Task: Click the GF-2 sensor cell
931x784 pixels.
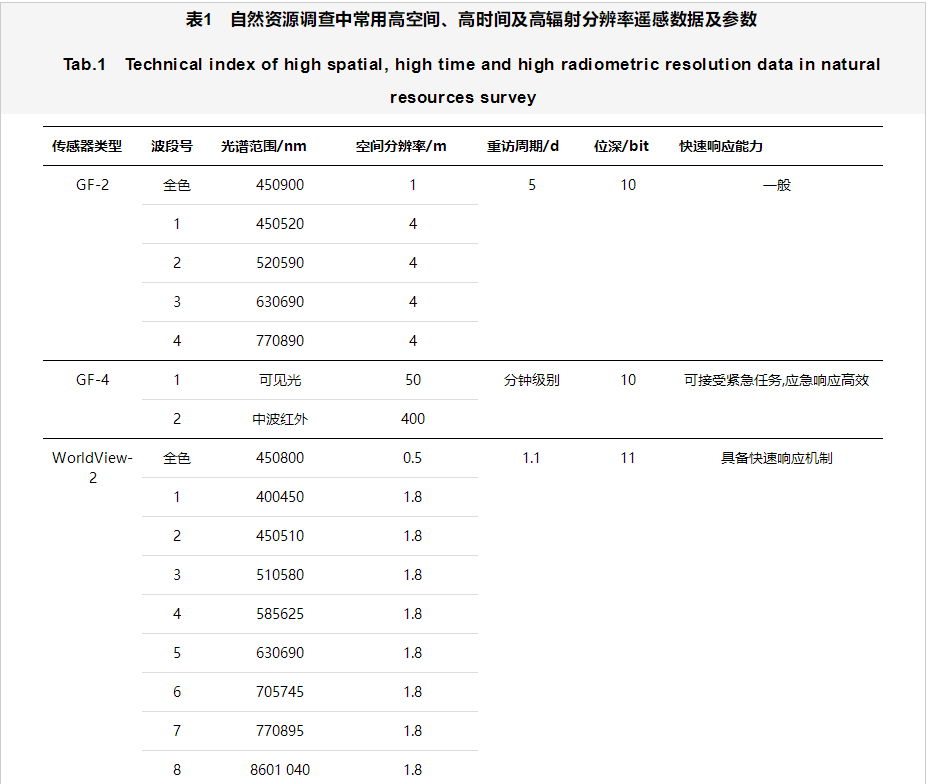Action: click(93, 185)
